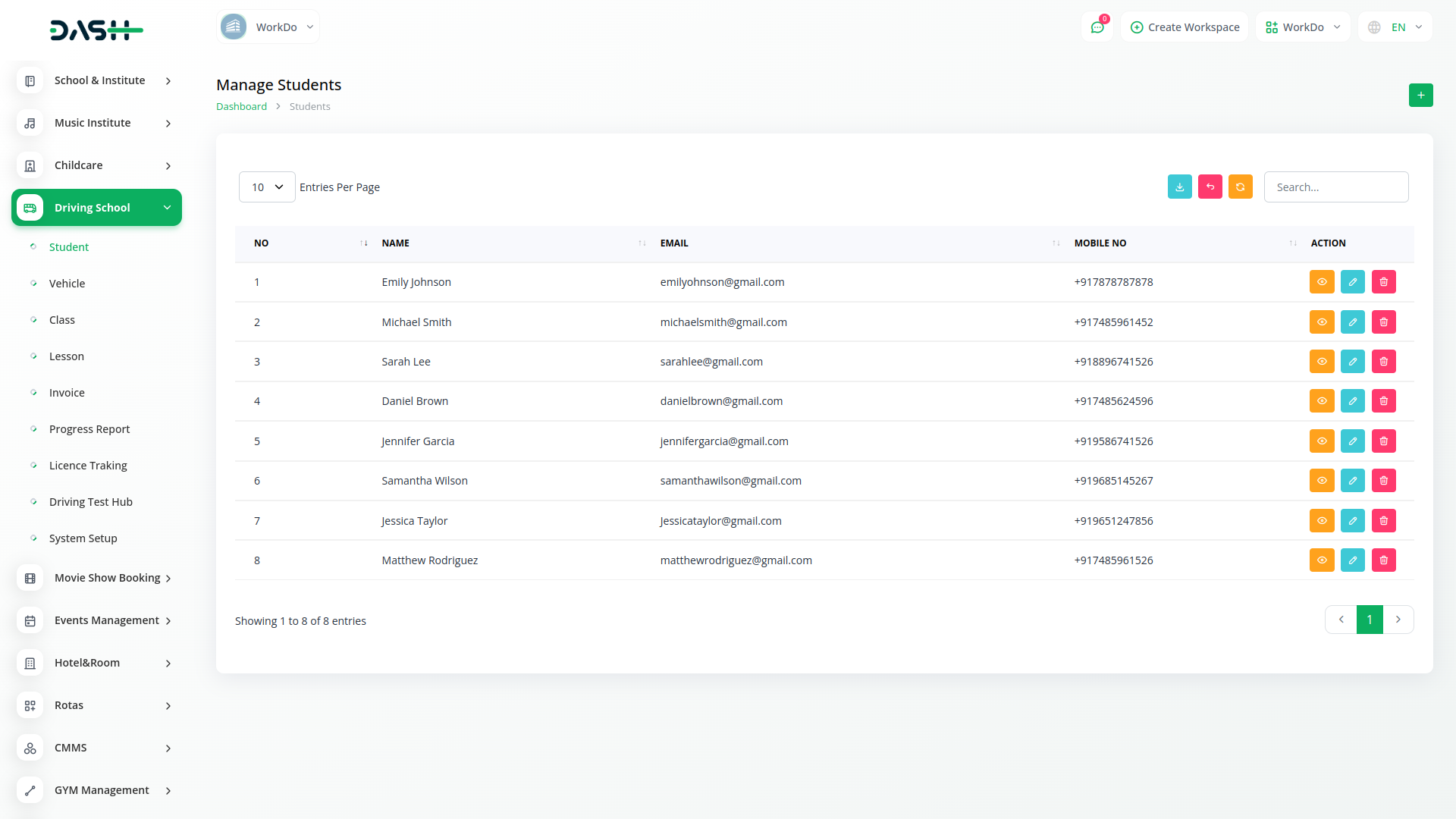
Task: Expand the Music Institute sidebar section
Action: tap(97, 123)
